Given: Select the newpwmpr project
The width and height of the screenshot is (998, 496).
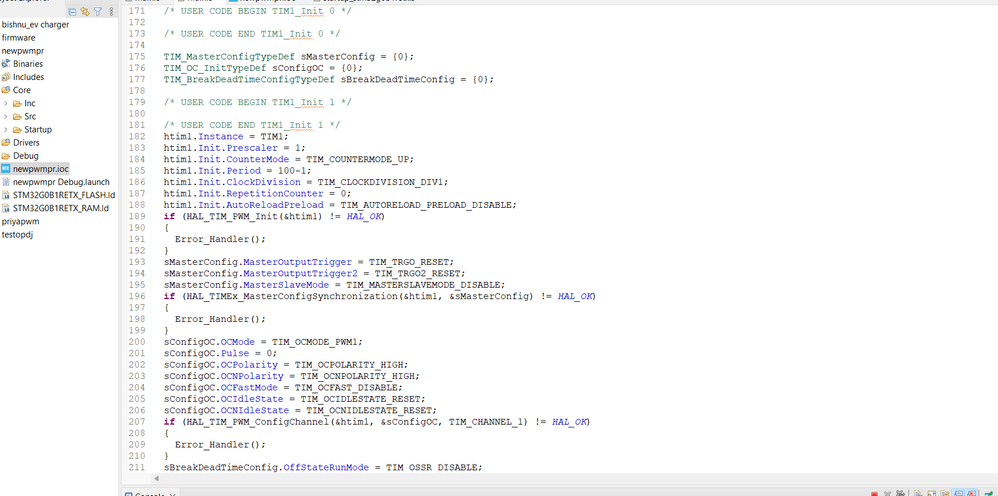Looking at the screenshot, I should point(23,51).
